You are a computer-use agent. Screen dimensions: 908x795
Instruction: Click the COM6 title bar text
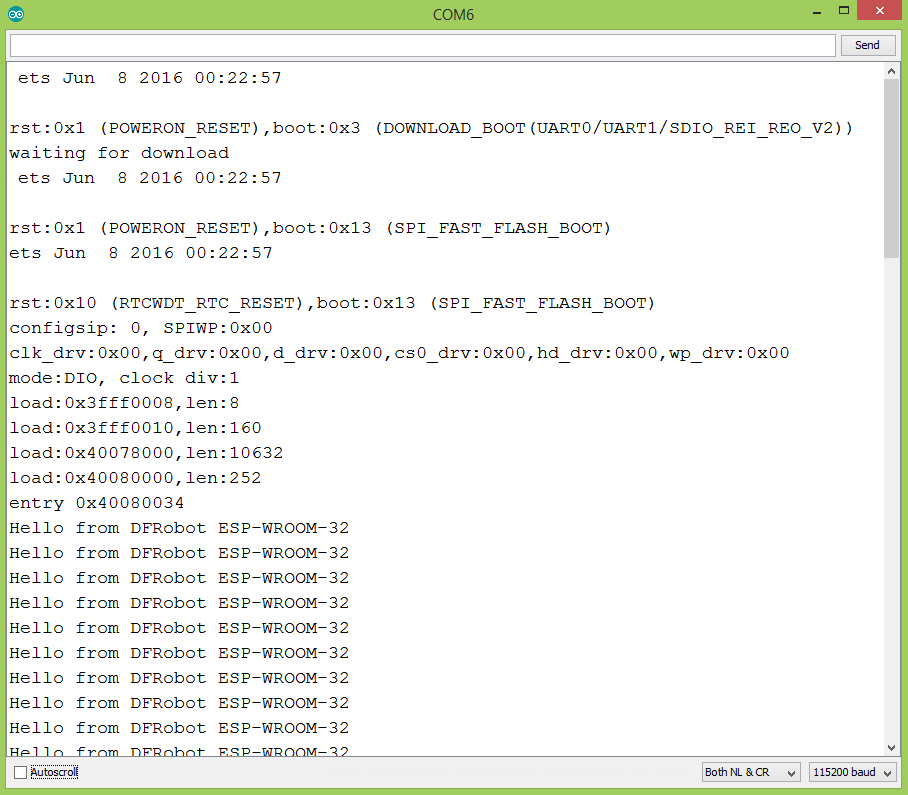point(453,14)
